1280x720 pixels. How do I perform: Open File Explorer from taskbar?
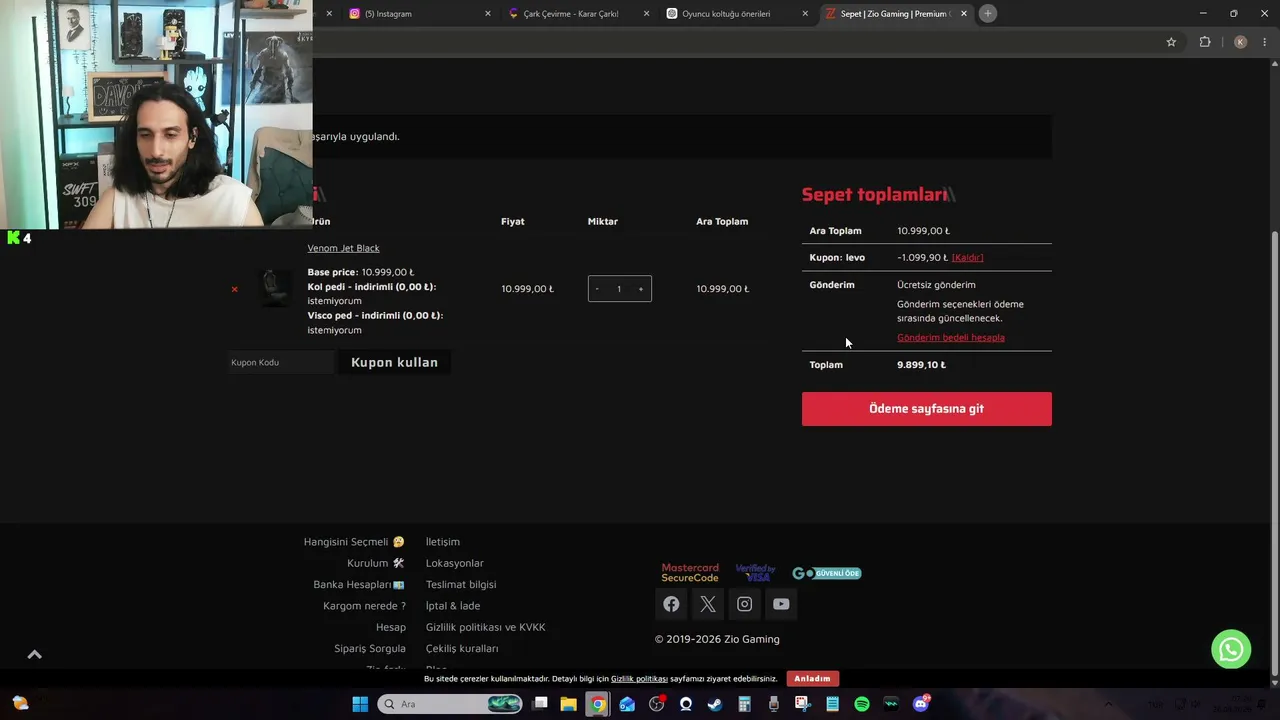(x=568, y=704)
